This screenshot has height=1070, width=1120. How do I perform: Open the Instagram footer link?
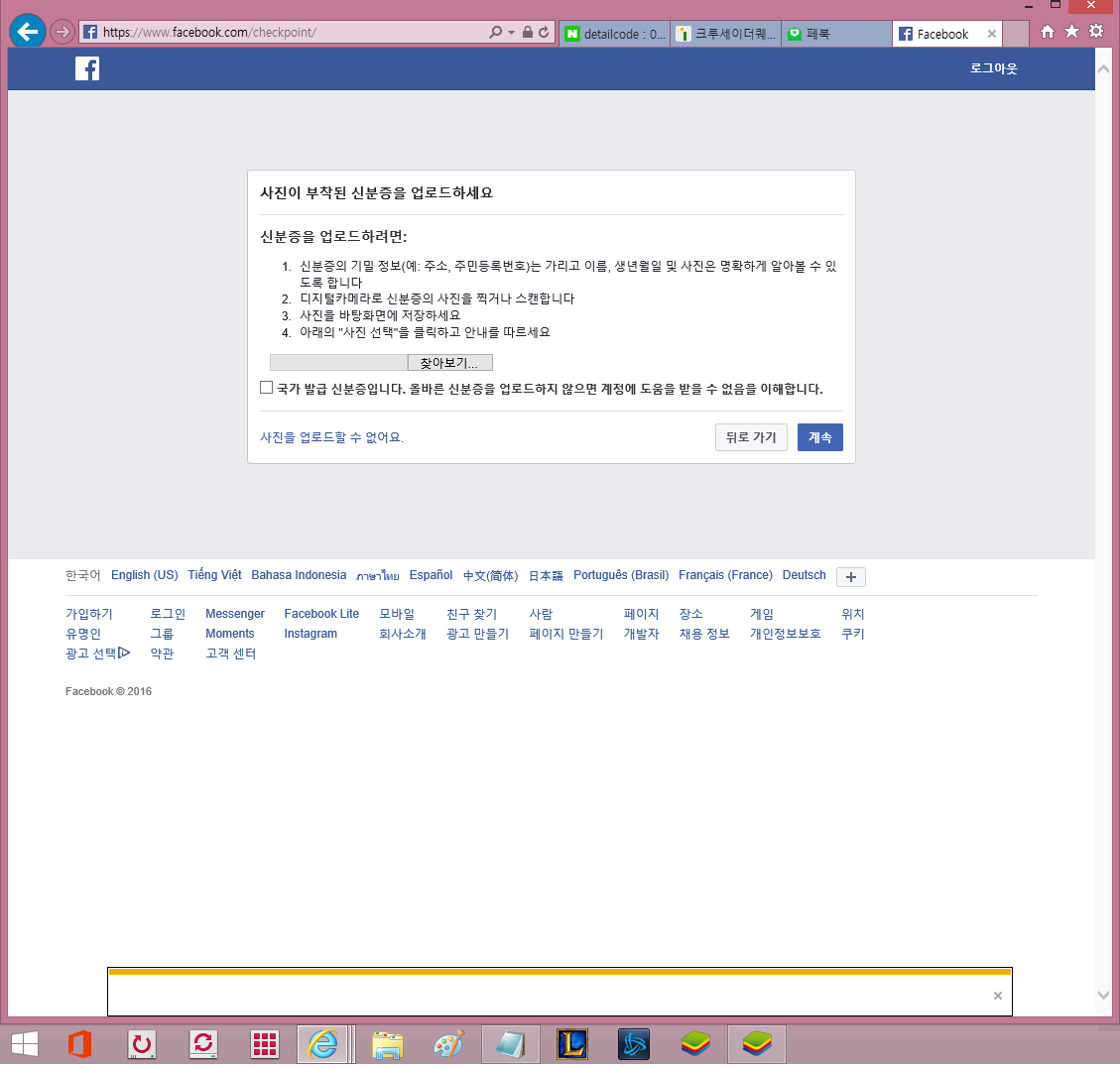tap(311, 635)
